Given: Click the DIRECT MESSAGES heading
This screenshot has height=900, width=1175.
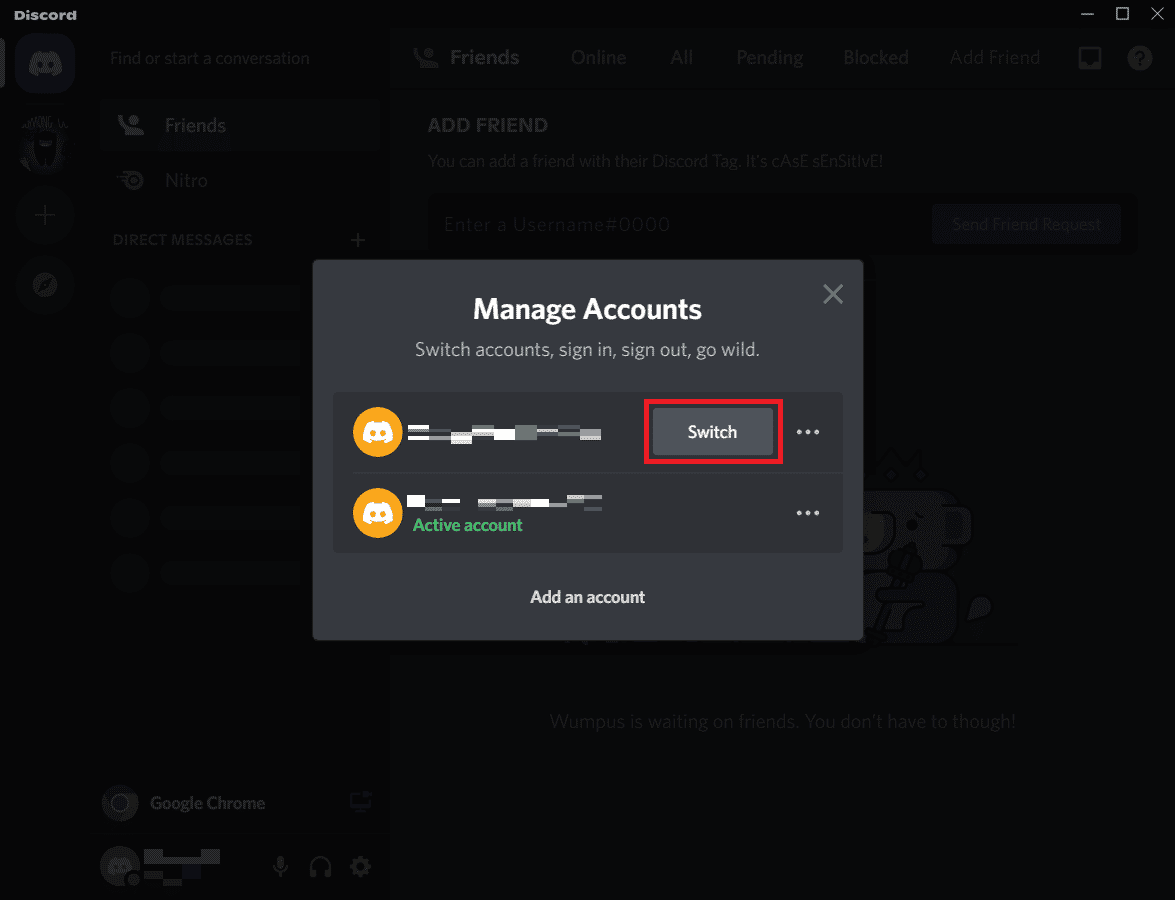Looking at the screenshot, I should click(182, 240).
